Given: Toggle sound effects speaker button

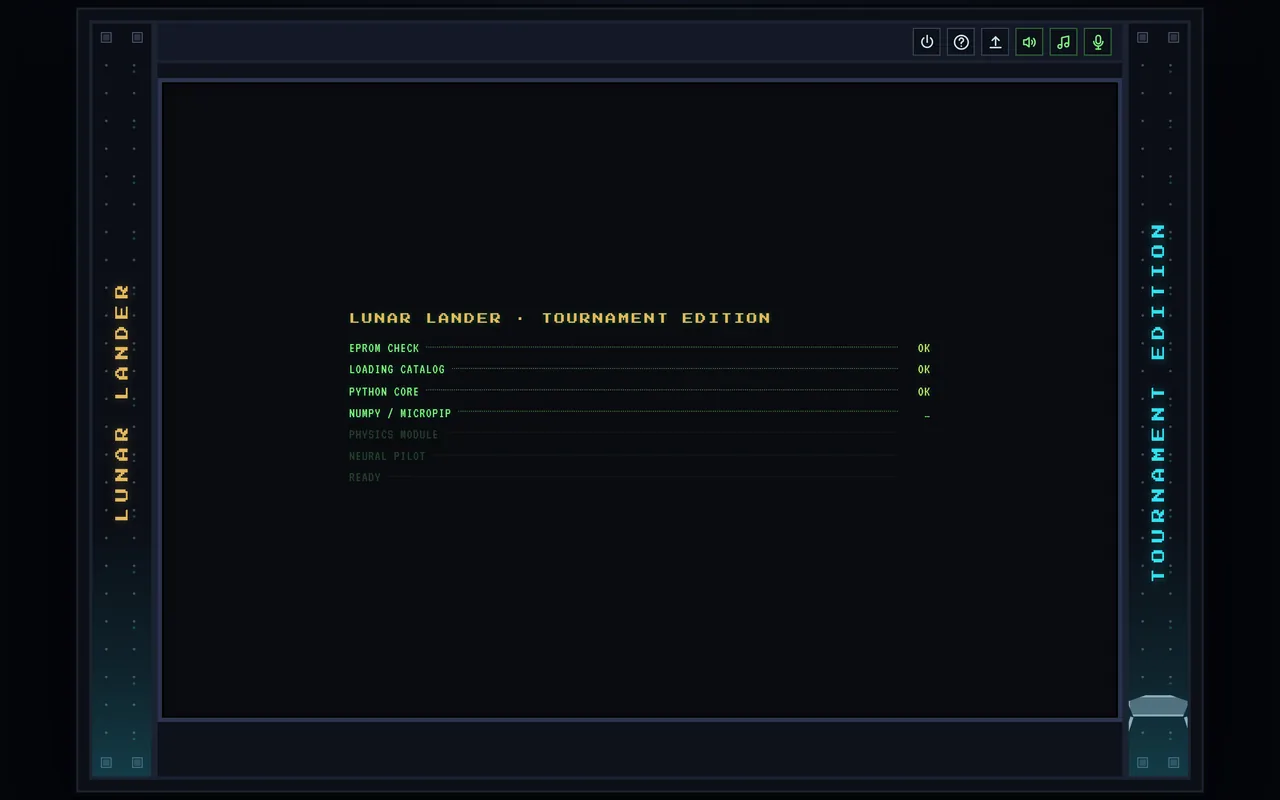Looking at the screenshot, I should coord(1029,42).
